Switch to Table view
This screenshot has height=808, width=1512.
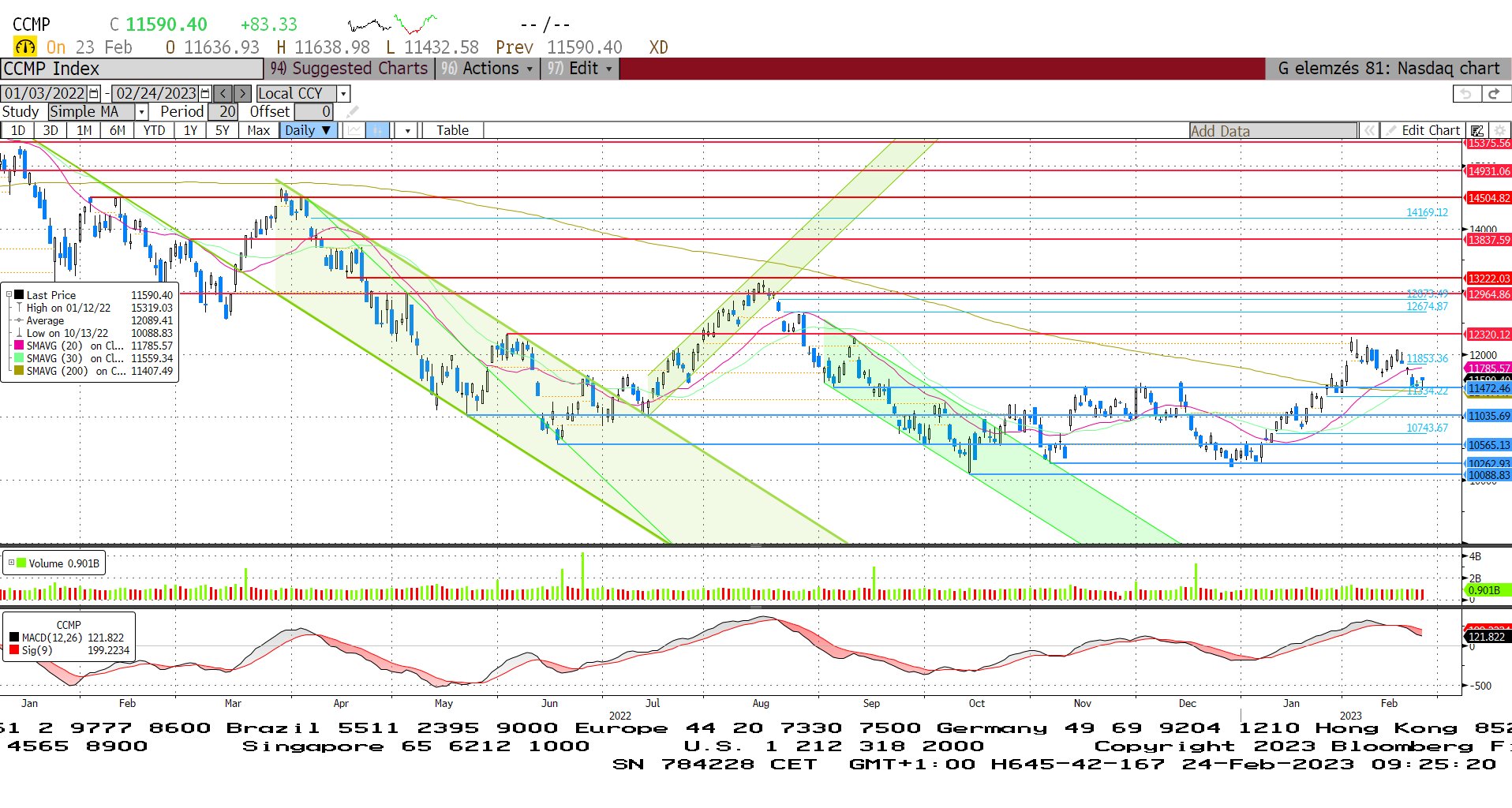(452, 130)
